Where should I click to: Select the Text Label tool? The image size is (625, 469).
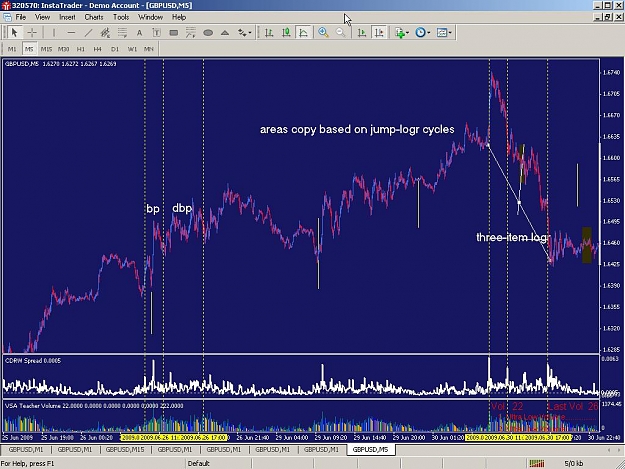156,32
